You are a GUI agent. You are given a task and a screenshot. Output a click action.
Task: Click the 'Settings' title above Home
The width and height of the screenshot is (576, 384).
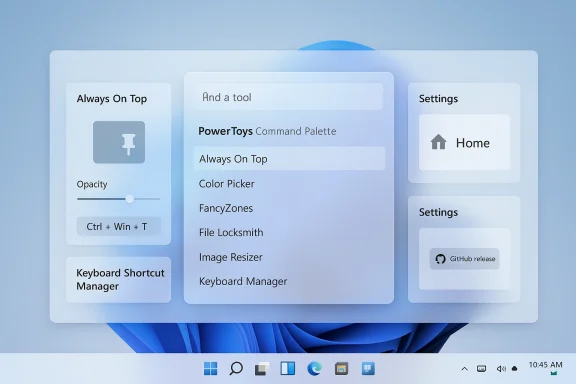click(x=438, y=98)
